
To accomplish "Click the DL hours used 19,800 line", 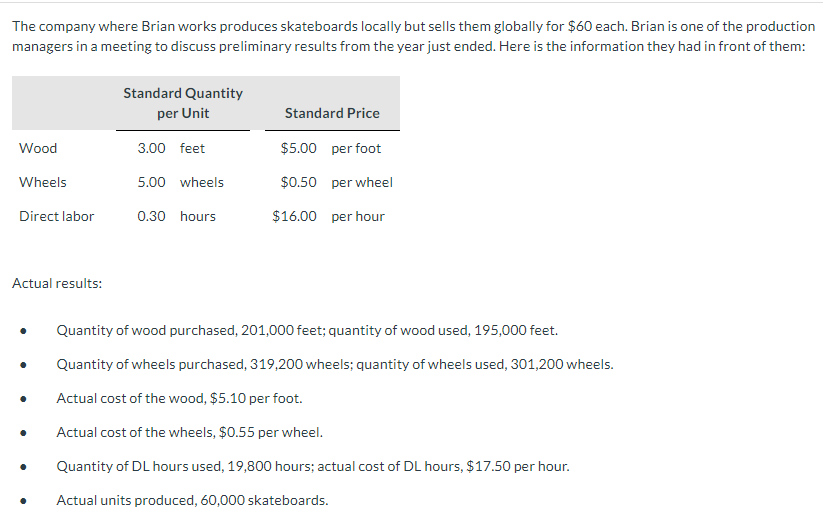I will (313, 467).
